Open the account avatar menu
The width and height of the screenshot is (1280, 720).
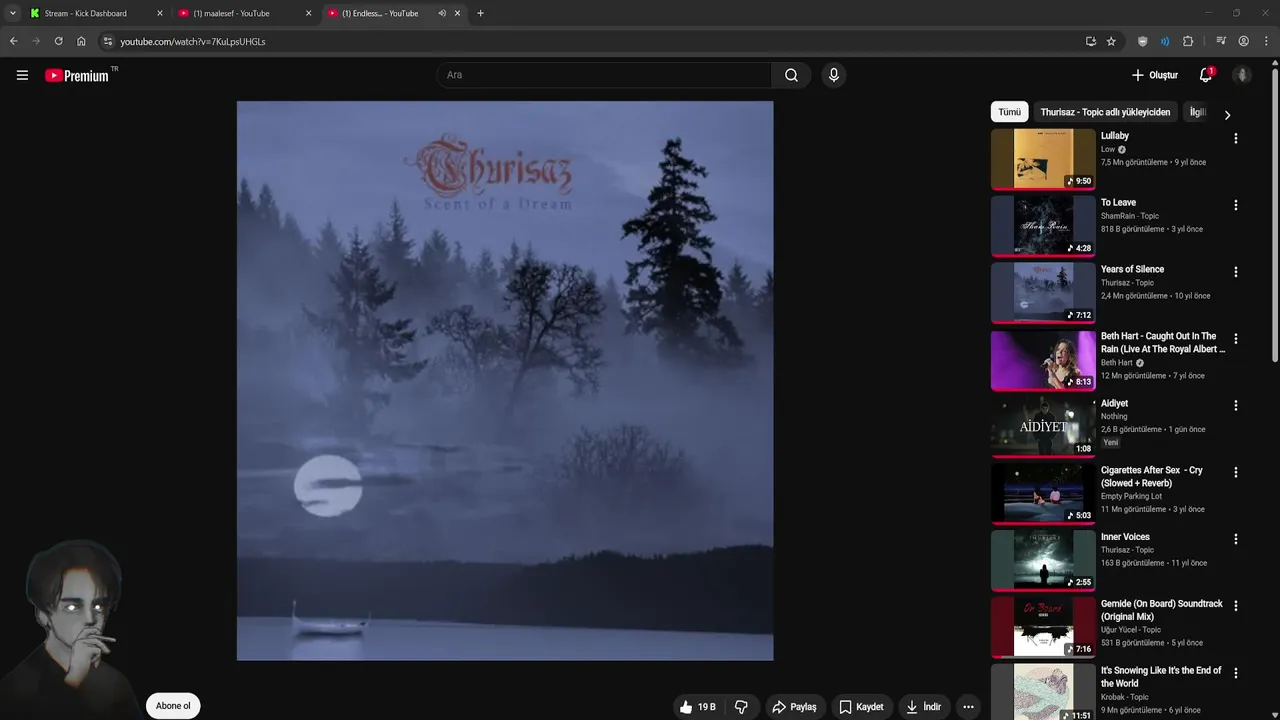click(x=1242, y=75)
